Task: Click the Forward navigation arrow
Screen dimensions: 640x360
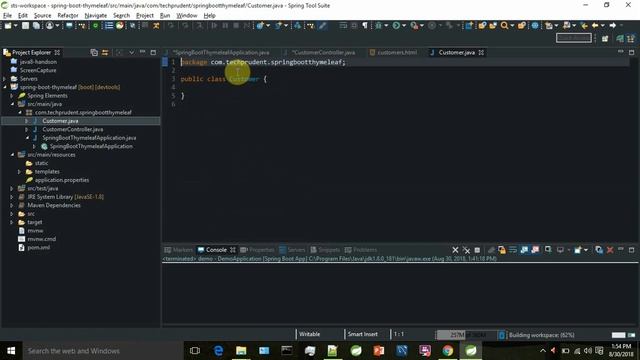Action: coord(613,26)
